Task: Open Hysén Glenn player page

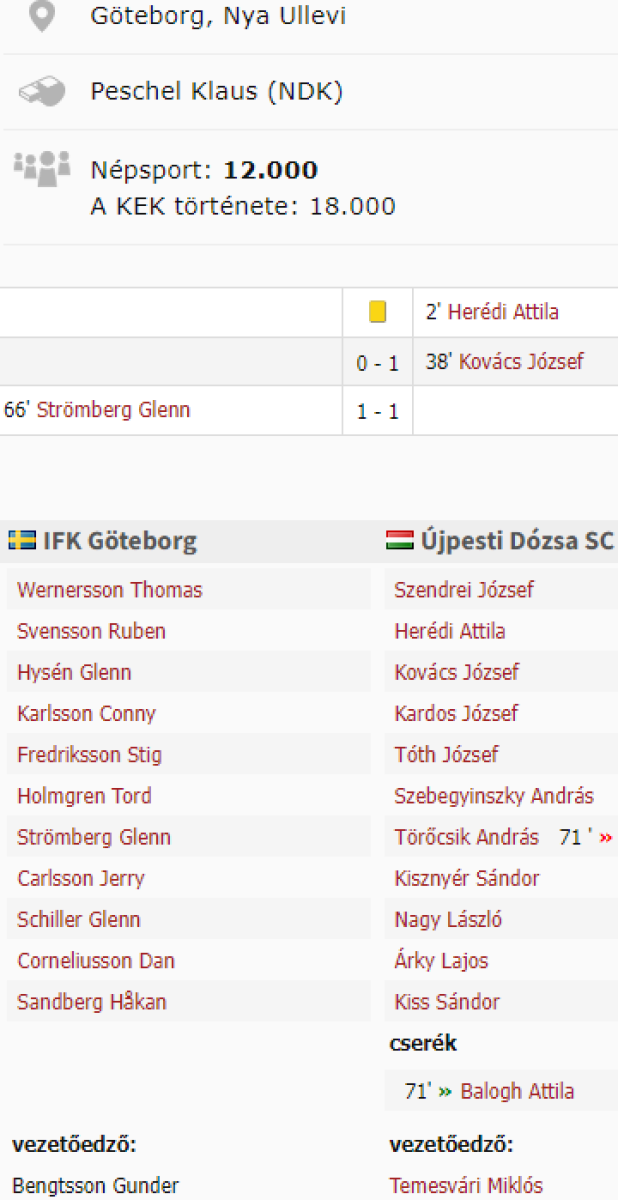Action: [74, 672]
